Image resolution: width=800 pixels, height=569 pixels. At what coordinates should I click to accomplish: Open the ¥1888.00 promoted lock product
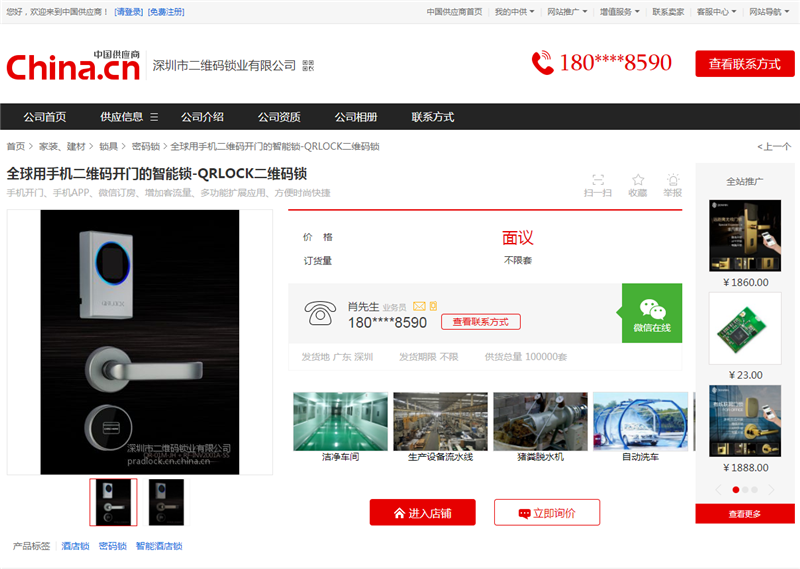pos(745,420)
